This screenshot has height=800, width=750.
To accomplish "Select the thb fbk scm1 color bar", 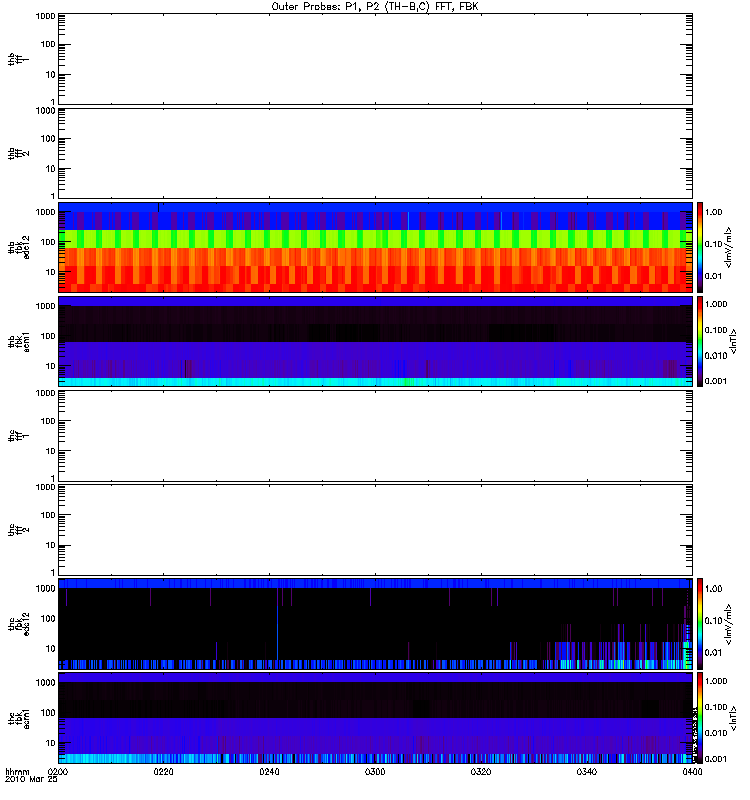I will [x=700, y=341].
